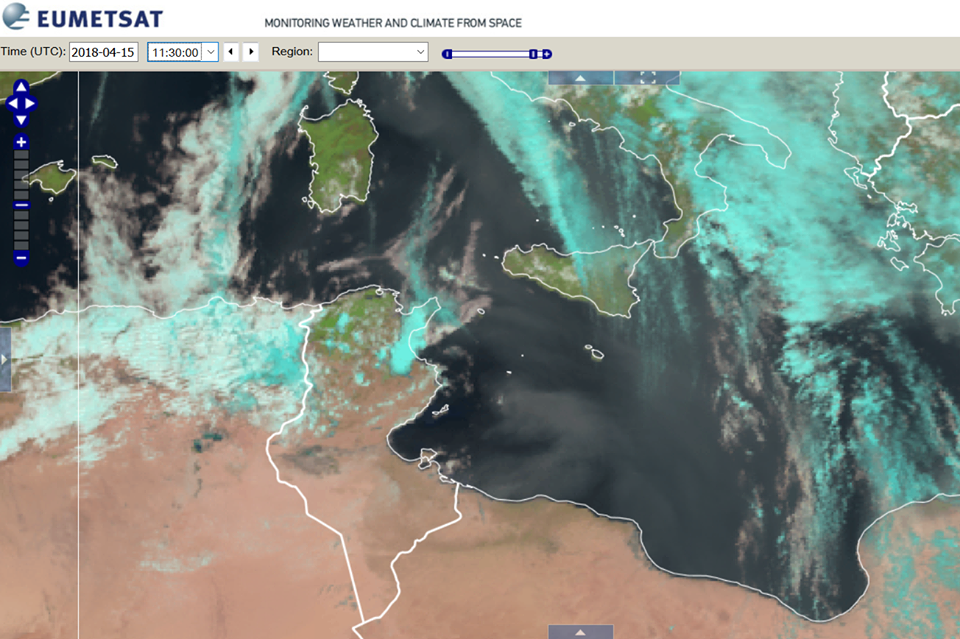Pan the map left with the arrow
This screenshot has width=960, height=639.
tap(11, 103)
